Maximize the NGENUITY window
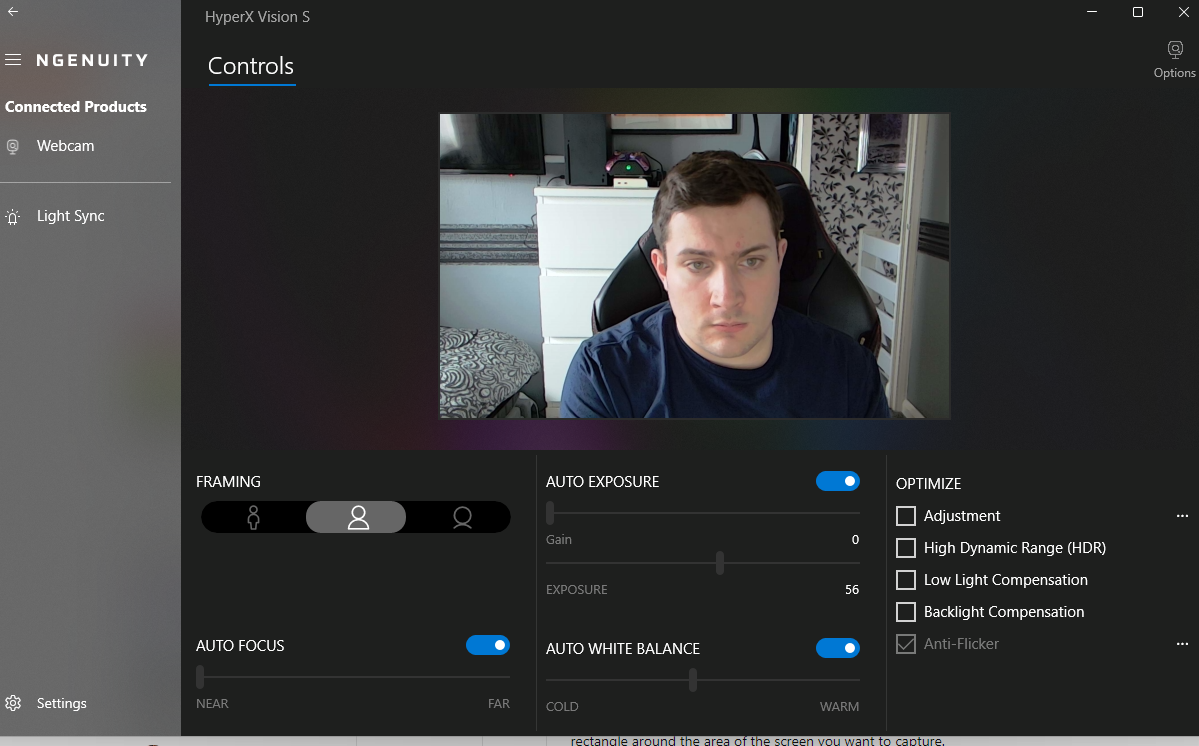The width and height of the screenshot is (1199, 746). click(1138, 12)
